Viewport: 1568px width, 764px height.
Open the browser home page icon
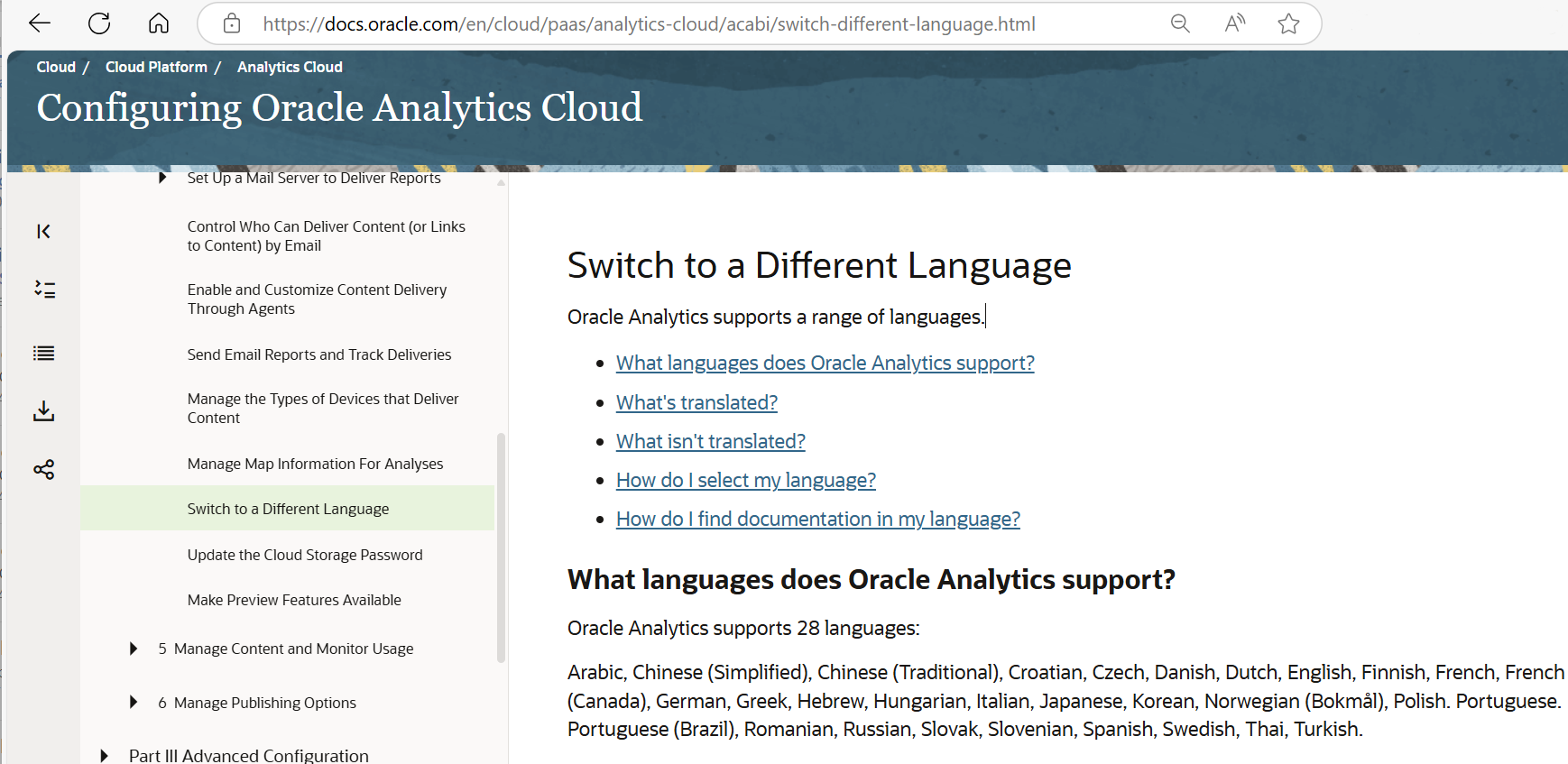159,23
